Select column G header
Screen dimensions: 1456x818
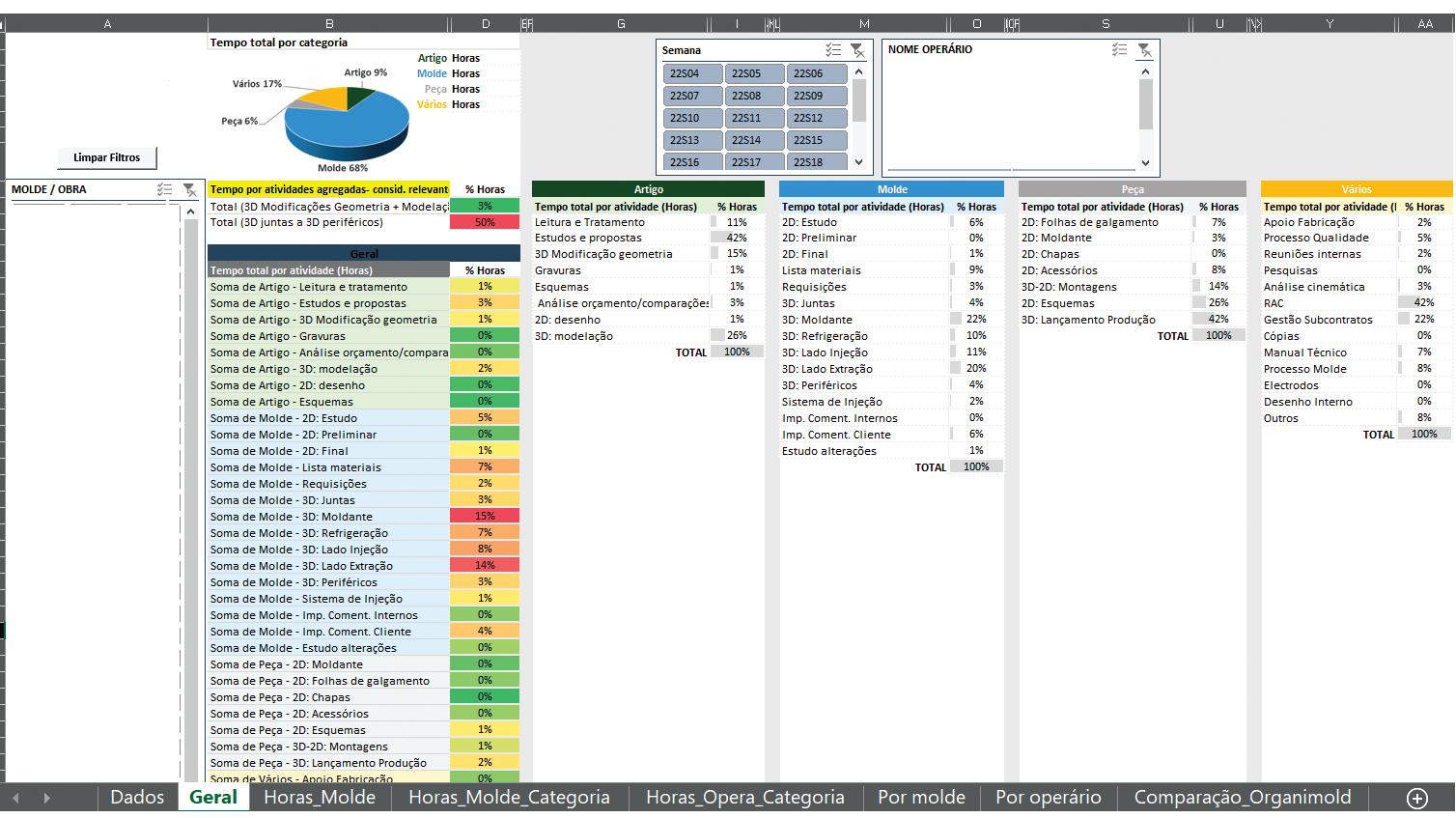coord(621,24)
